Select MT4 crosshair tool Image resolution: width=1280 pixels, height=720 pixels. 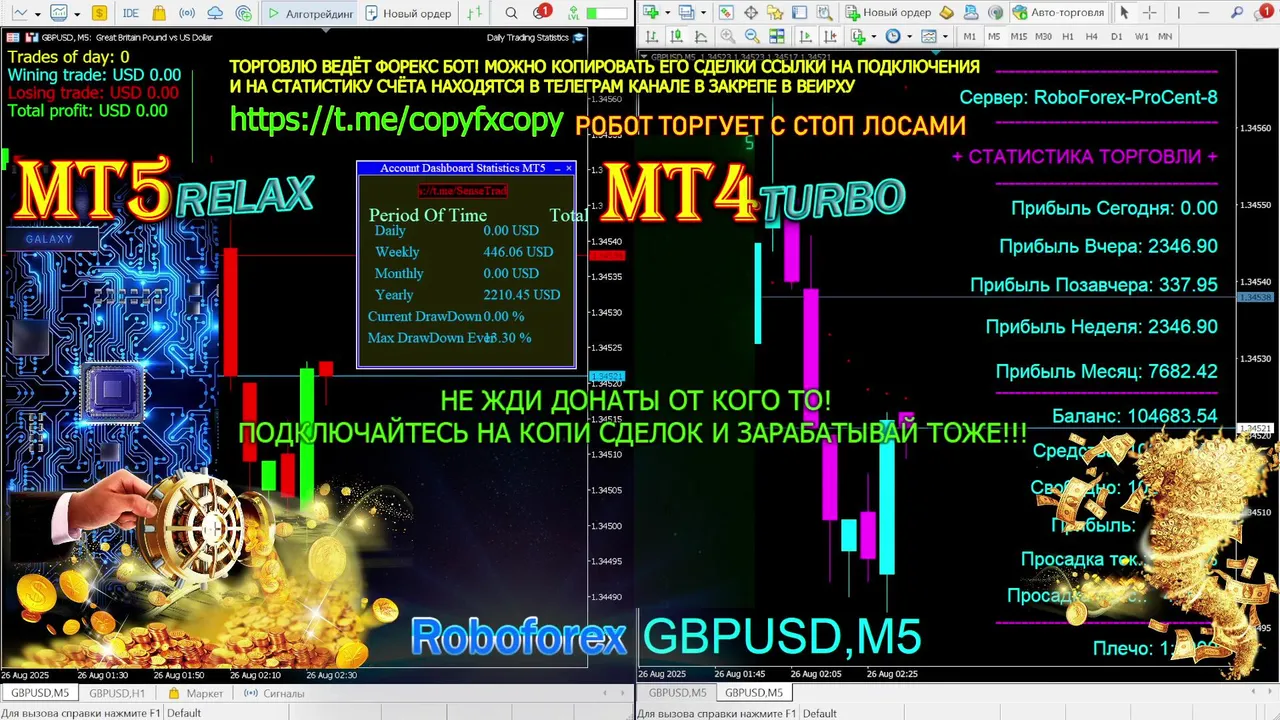coord(1150,12)
